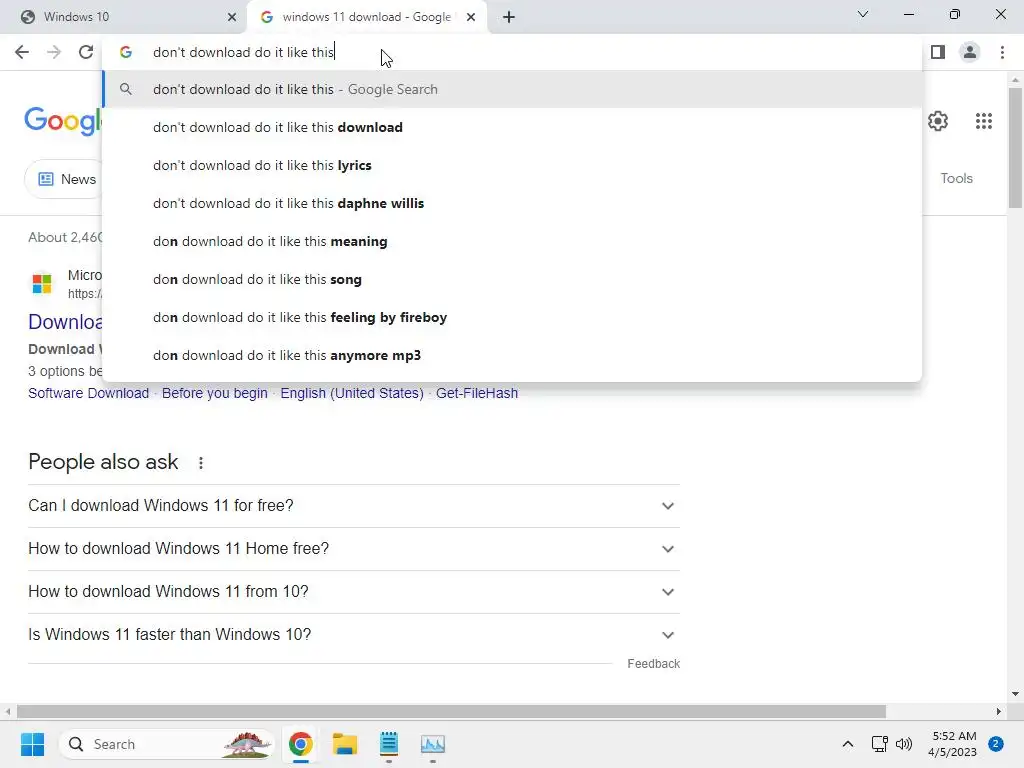Open the Chrome side panel
1024x768 pixels.
[938, 52]
